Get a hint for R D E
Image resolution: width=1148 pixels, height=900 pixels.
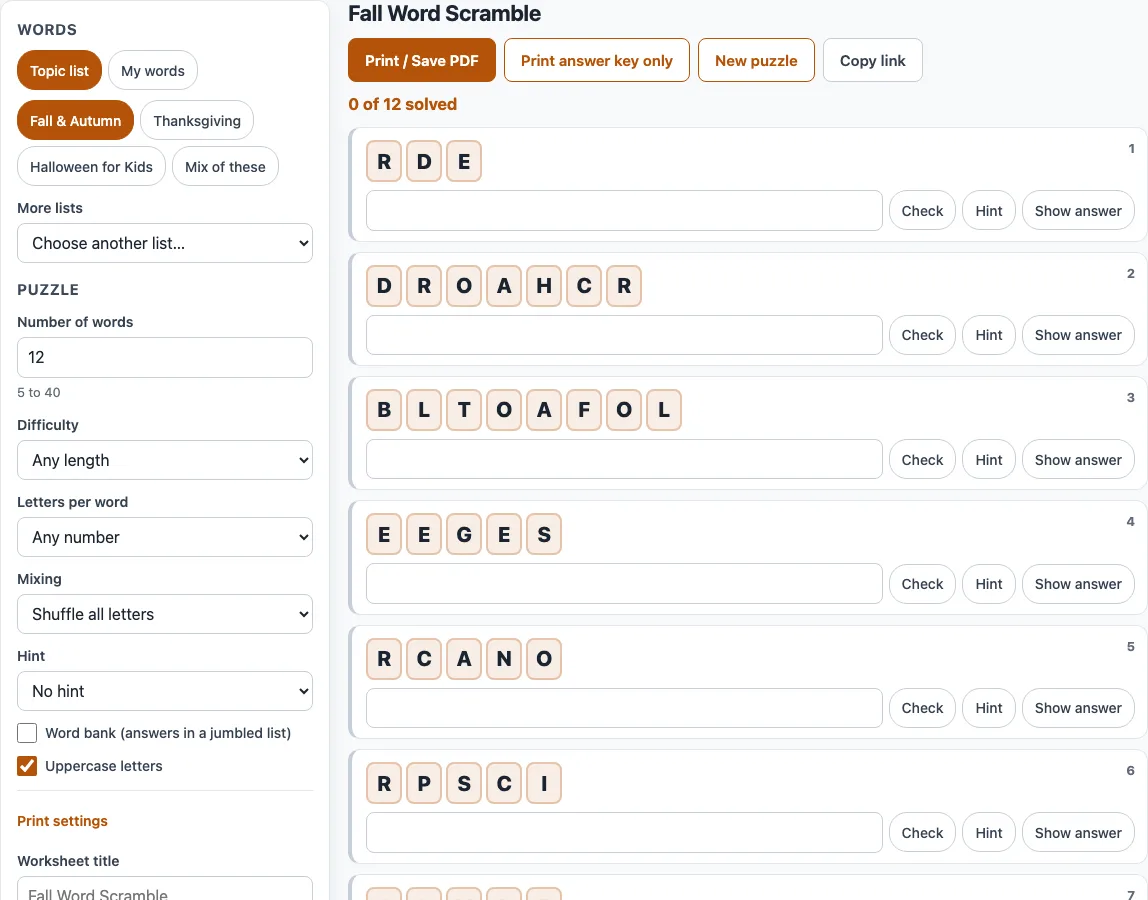point(989,211)
